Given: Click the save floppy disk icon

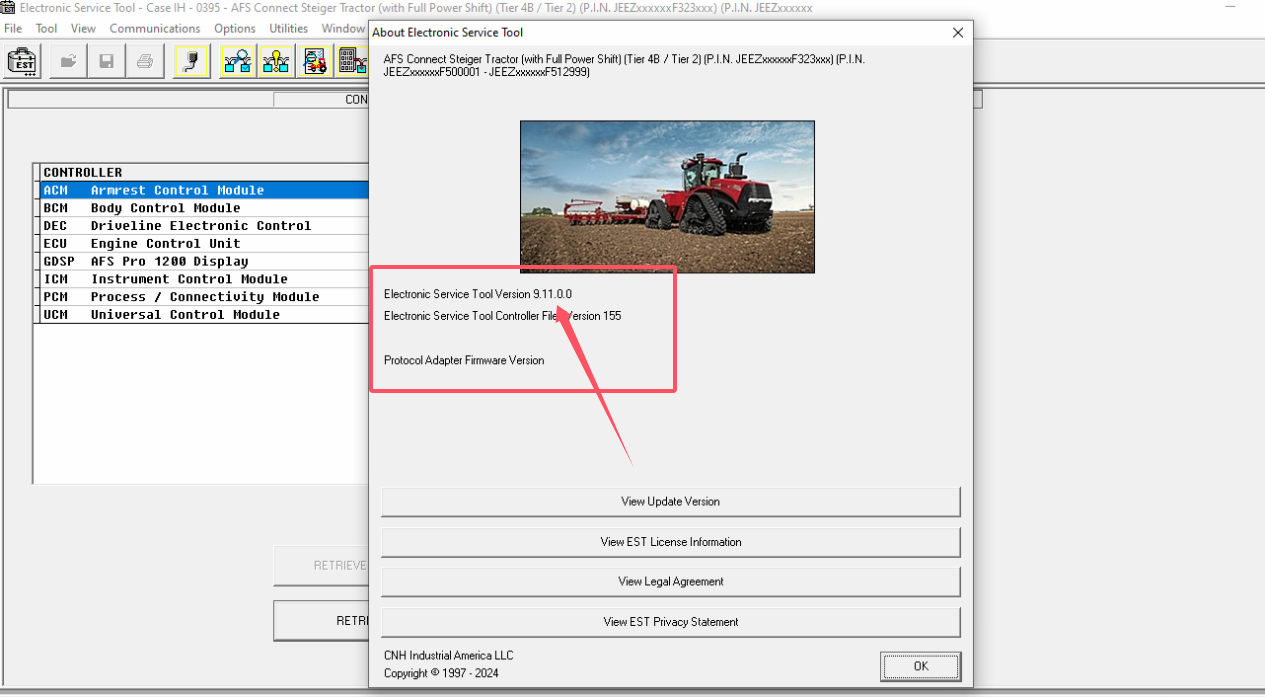Looking at the screenshot, I should click(107, 61).
